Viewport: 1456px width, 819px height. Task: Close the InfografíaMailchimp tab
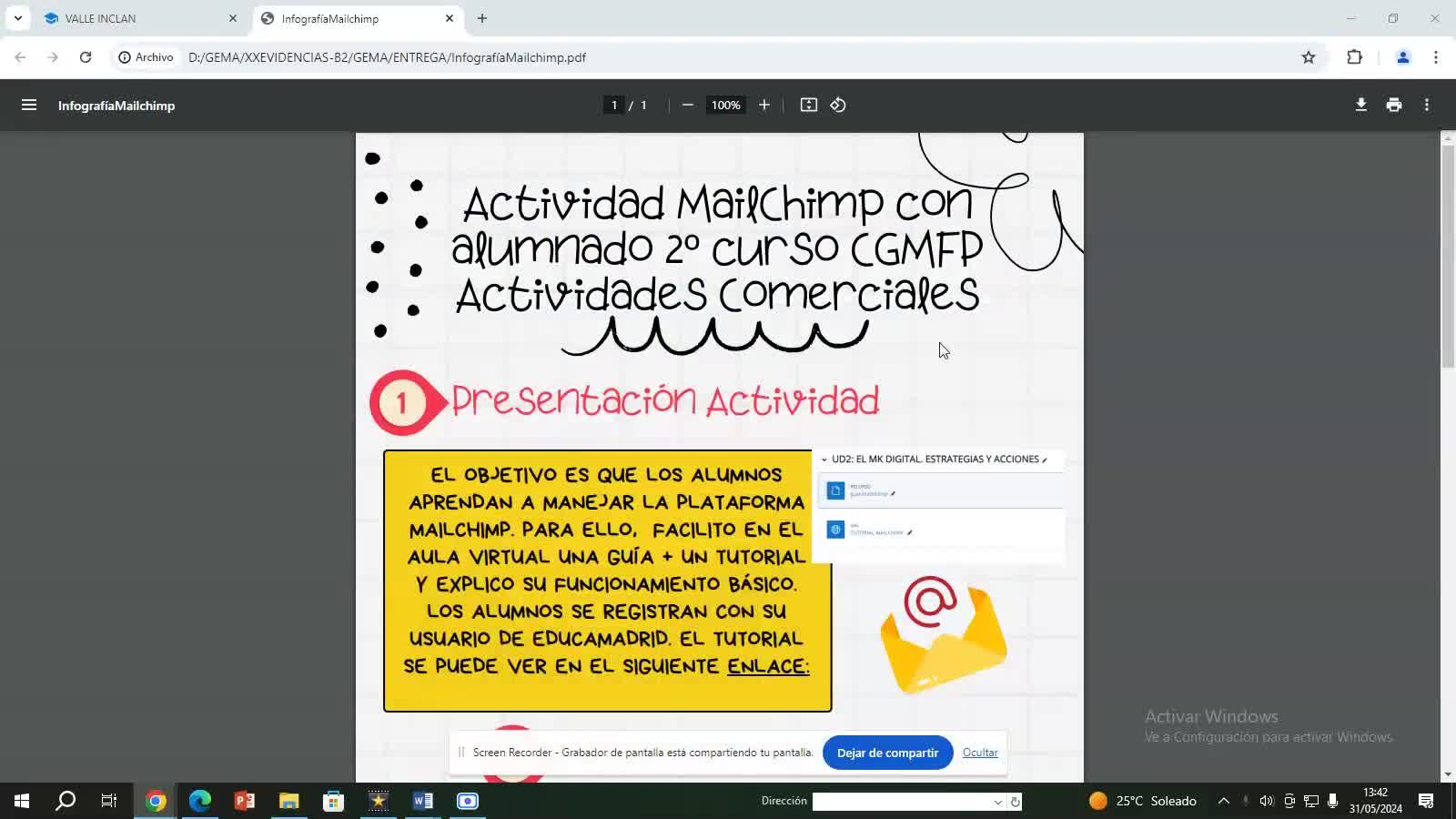[x=450, y=18]
